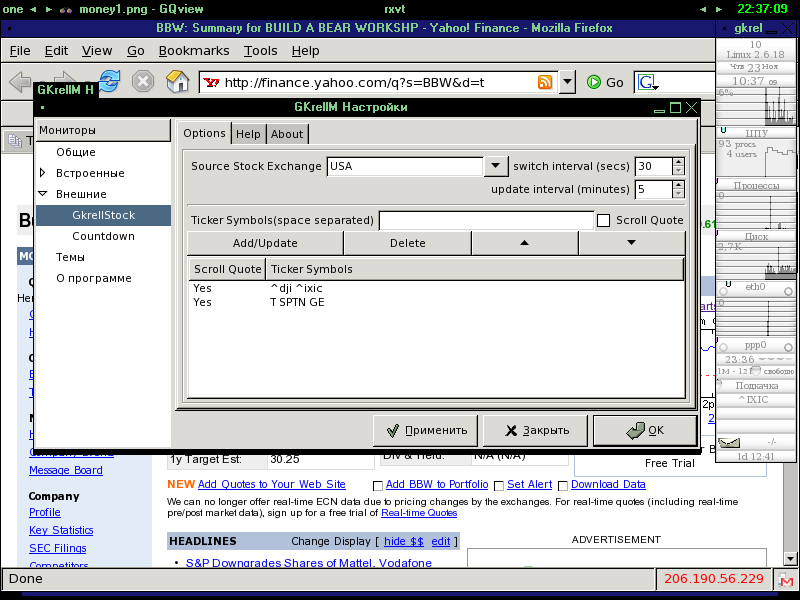Open the SEC Filings link
Image resolution: width=800 pixels, height=600 pixels.
[58, 548]
